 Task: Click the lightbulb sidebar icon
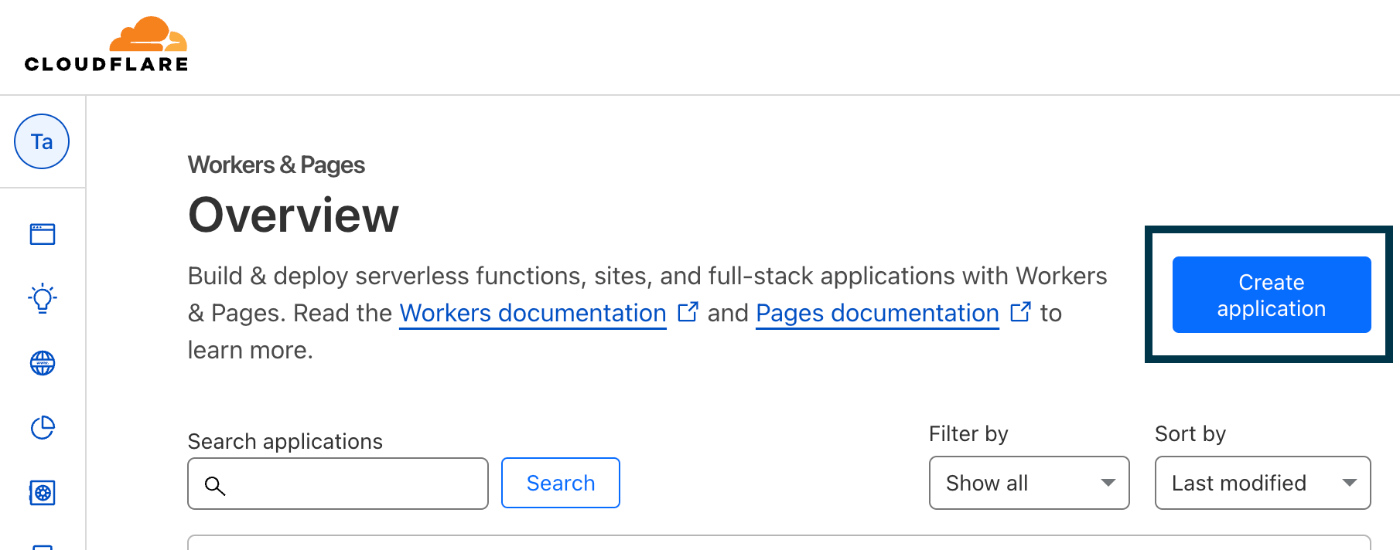tap(42, 298)
